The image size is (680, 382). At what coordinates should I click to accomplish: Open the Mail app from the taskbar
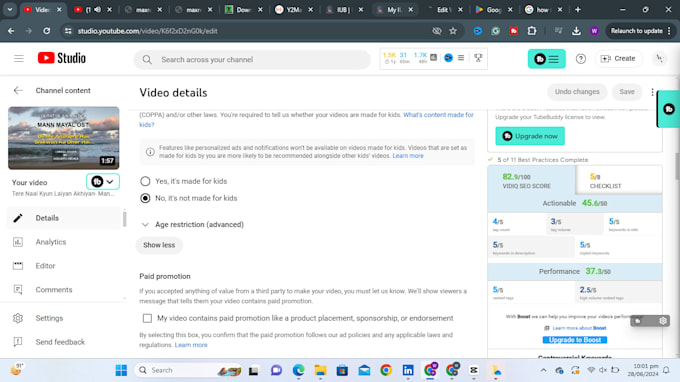coord(364,370)
